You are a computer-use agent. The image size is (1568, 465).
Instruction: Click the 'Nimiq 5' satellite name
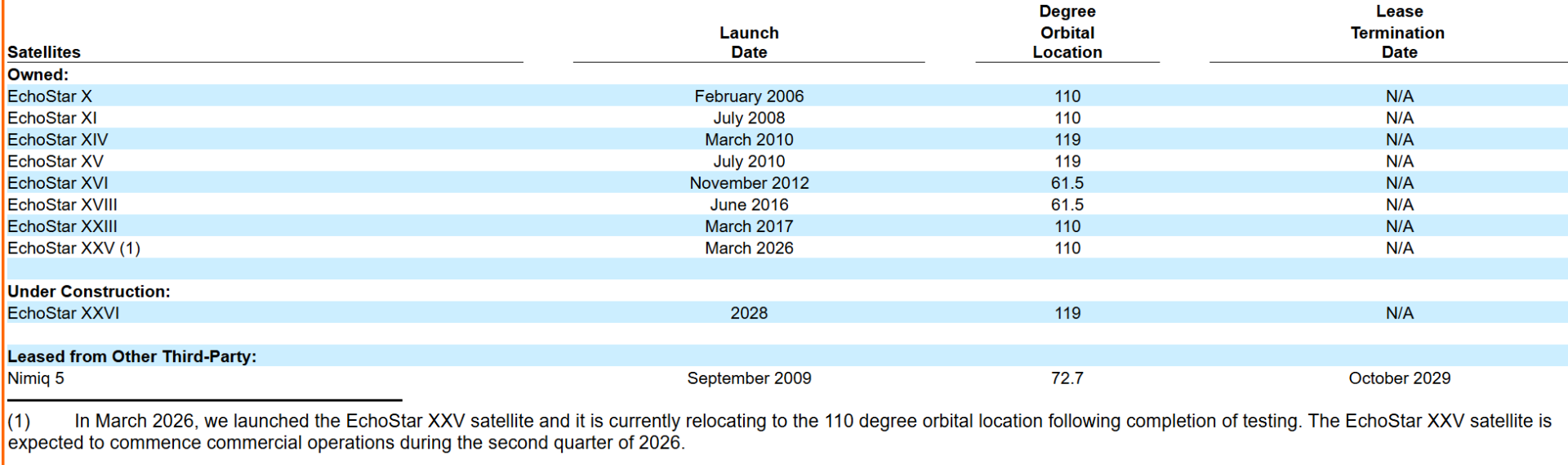pos(36,378)
